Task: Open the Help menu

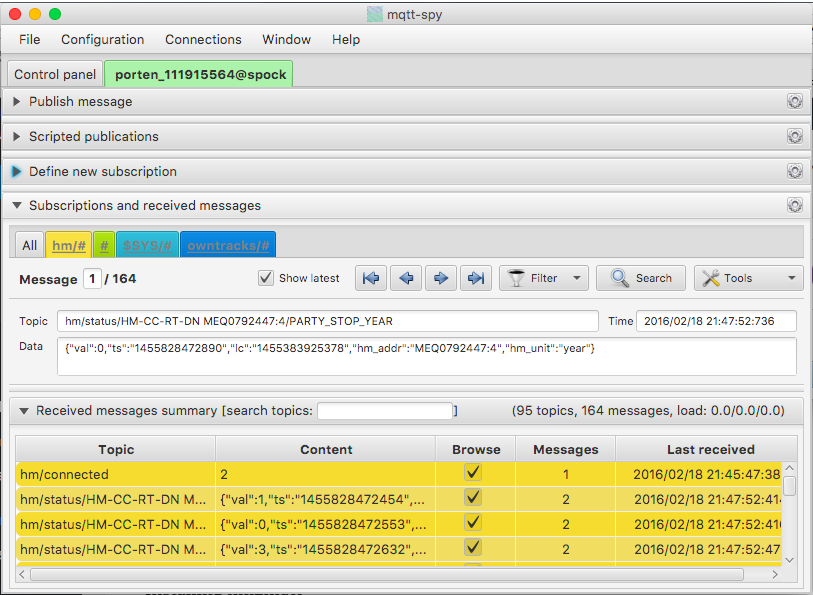Action: pyautogui.click(x=346, y=39)
